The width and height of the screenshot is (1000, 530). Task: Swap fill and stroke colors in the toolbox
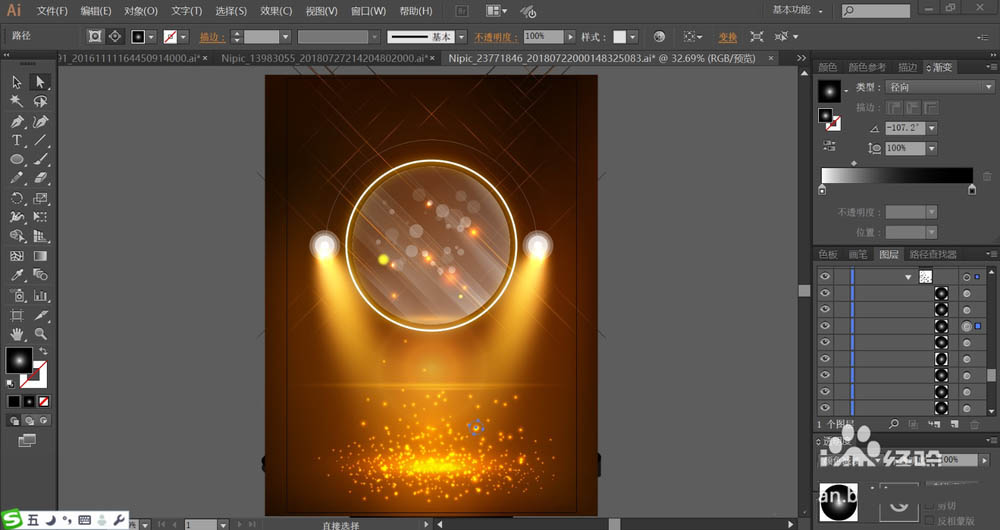click(43, 351)
